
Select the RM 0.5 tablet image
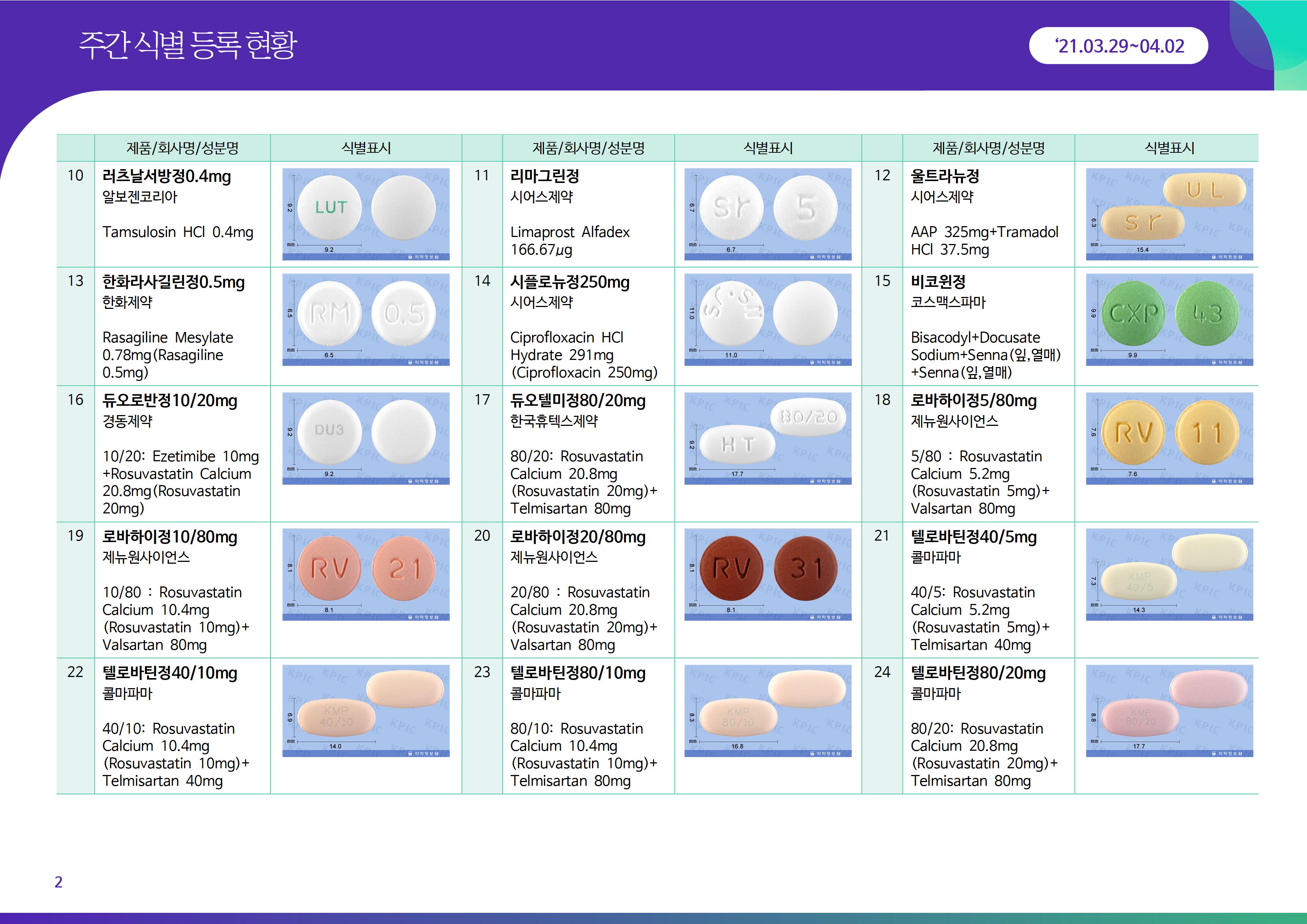[x=365, y=319]
